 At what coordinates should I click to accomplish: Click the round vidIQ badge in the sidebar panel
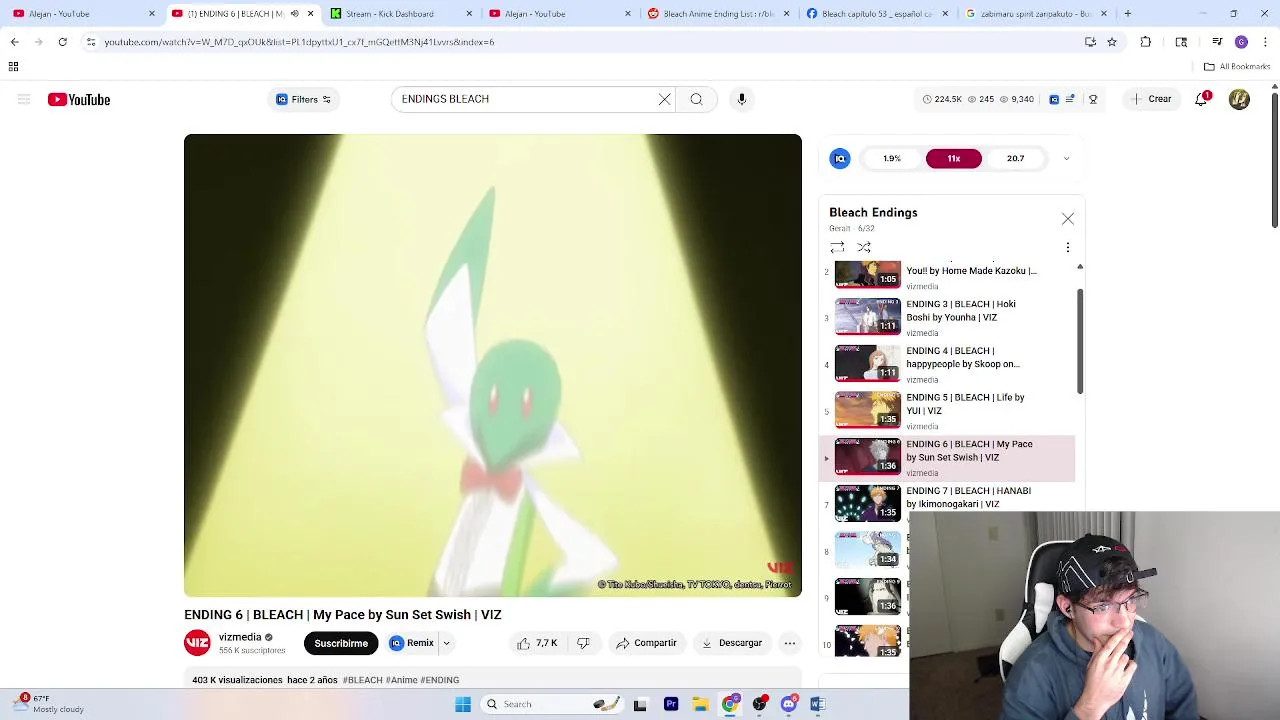(x=840, y=158)
